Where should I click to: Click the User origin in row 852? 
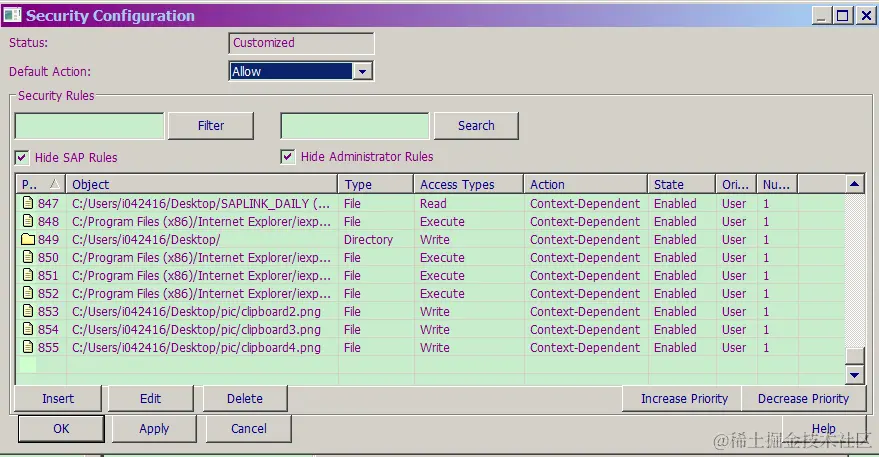point(734,293)
